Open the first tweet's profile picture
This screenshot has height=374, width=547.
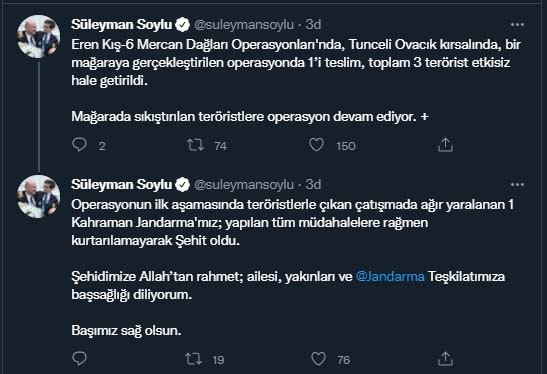click(x=38, y=36)
